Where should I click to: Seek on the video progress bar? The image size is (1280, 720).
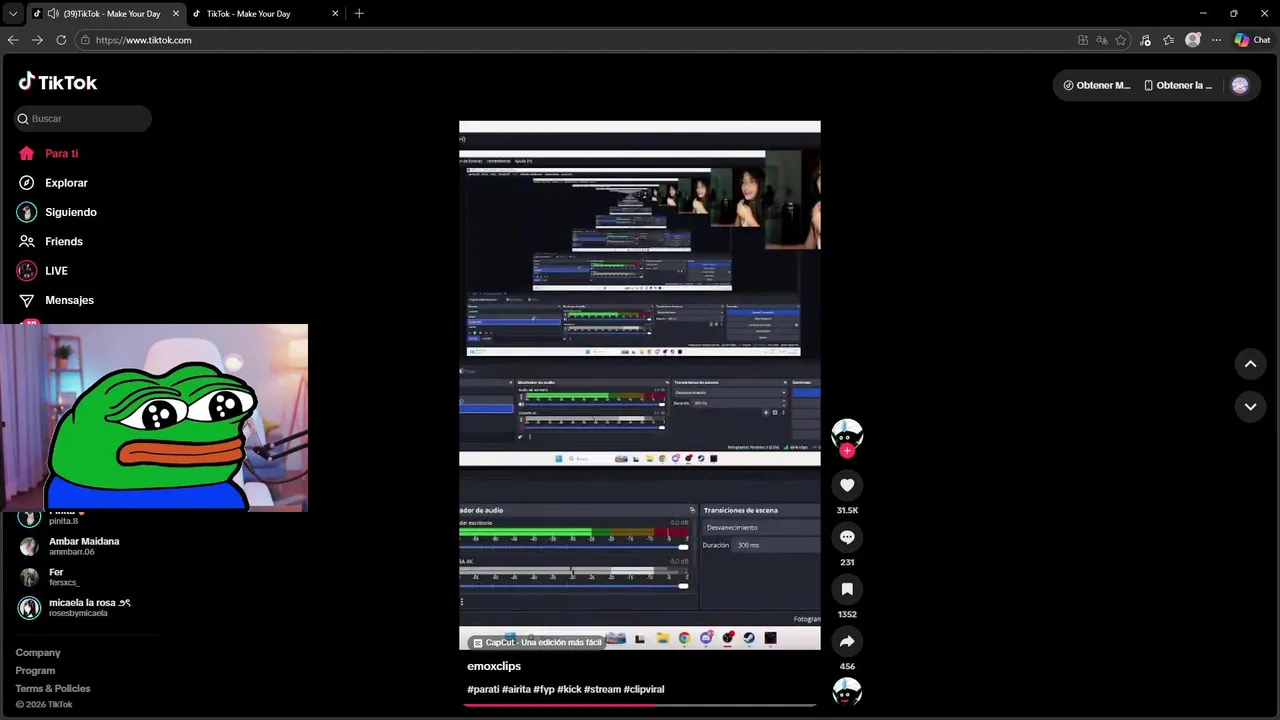click(x=640, y=705)
